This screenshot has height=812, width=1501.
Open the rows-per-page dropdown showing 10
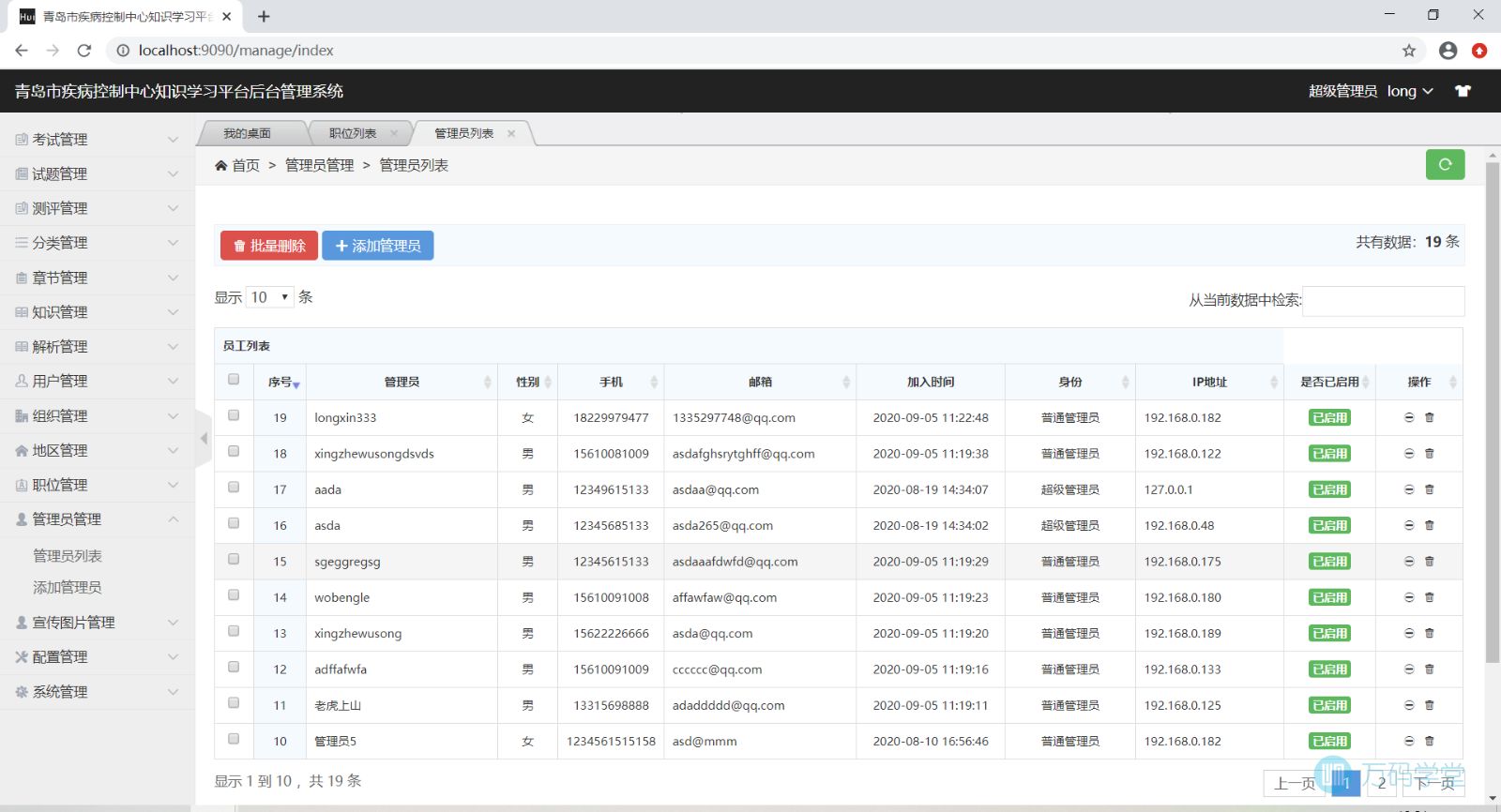tap(270, 297)
